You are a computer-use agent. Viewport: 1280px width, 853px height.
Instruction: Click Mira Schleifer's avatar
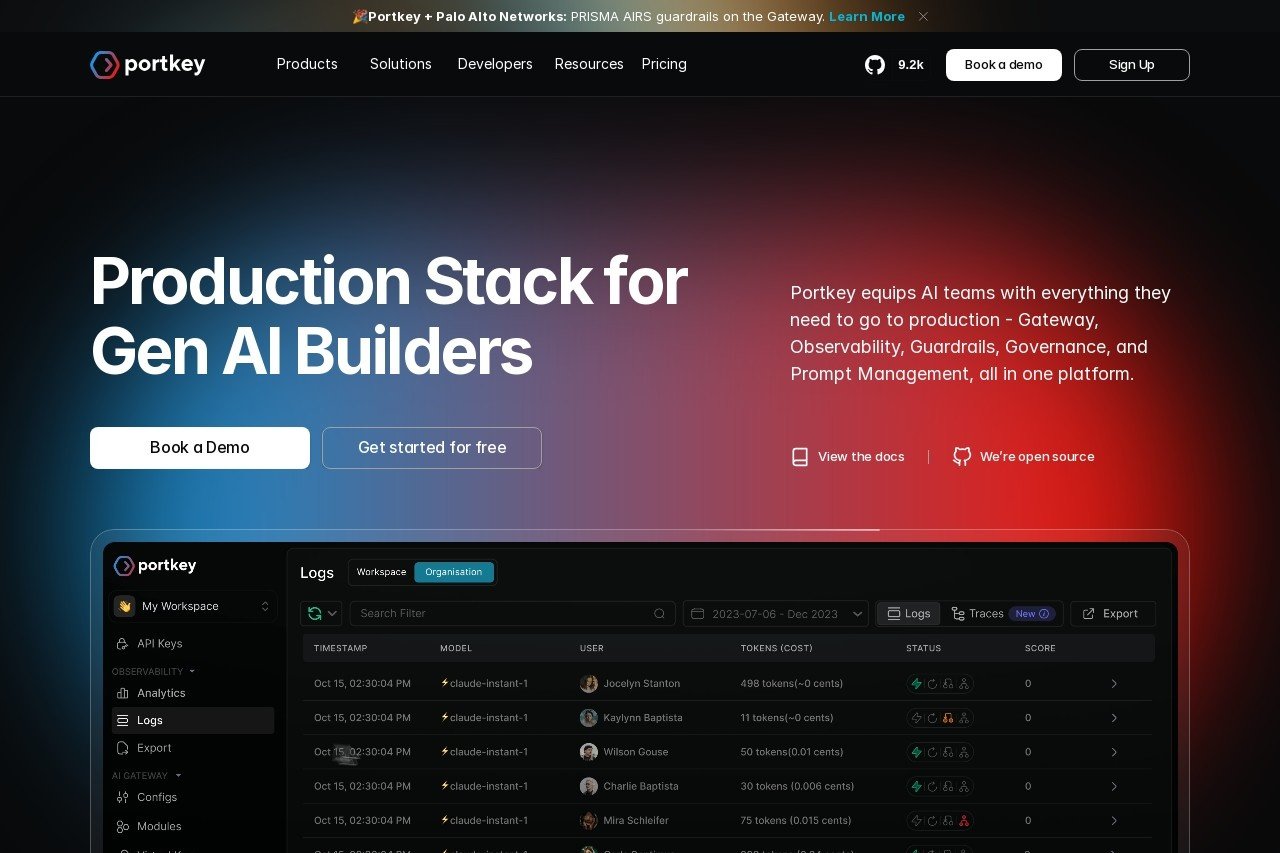click(x=589, y=821)
